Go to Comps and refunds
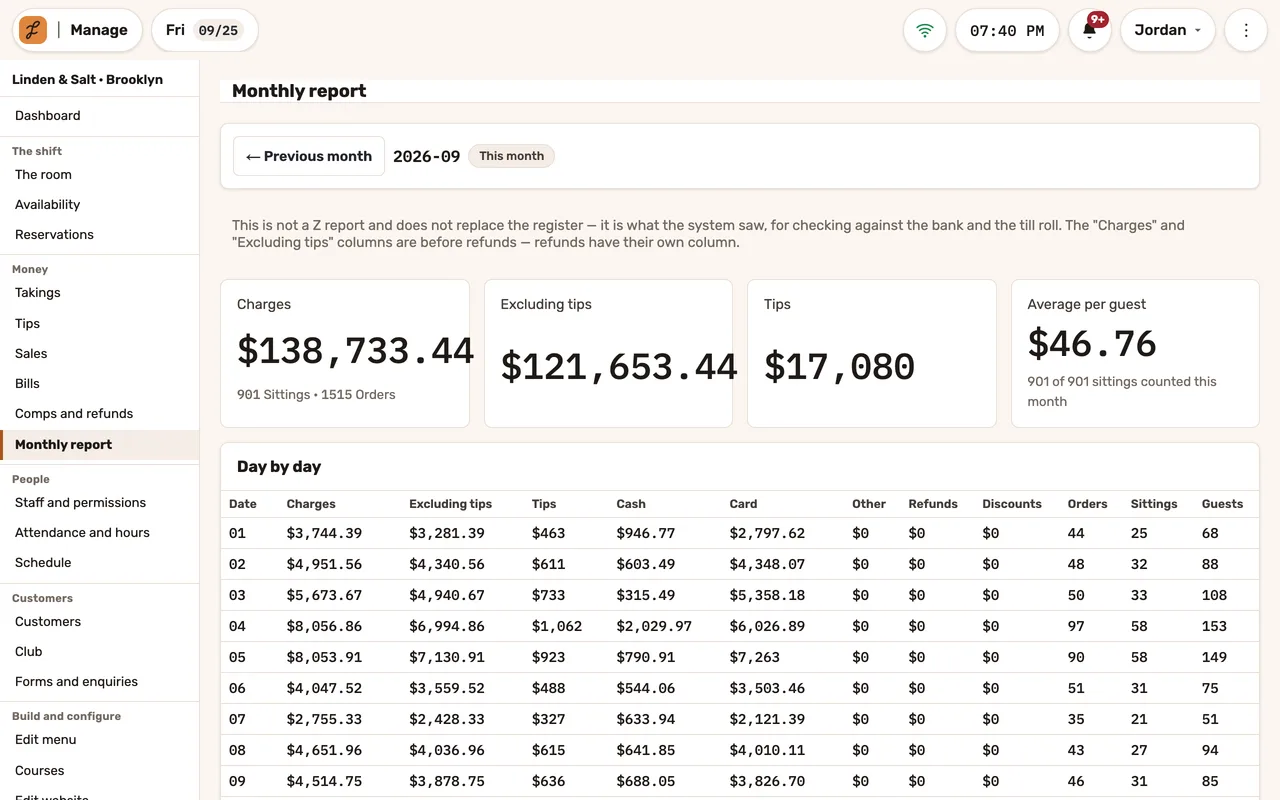This screenshot has width=1280, height=800. coord(100,414)
